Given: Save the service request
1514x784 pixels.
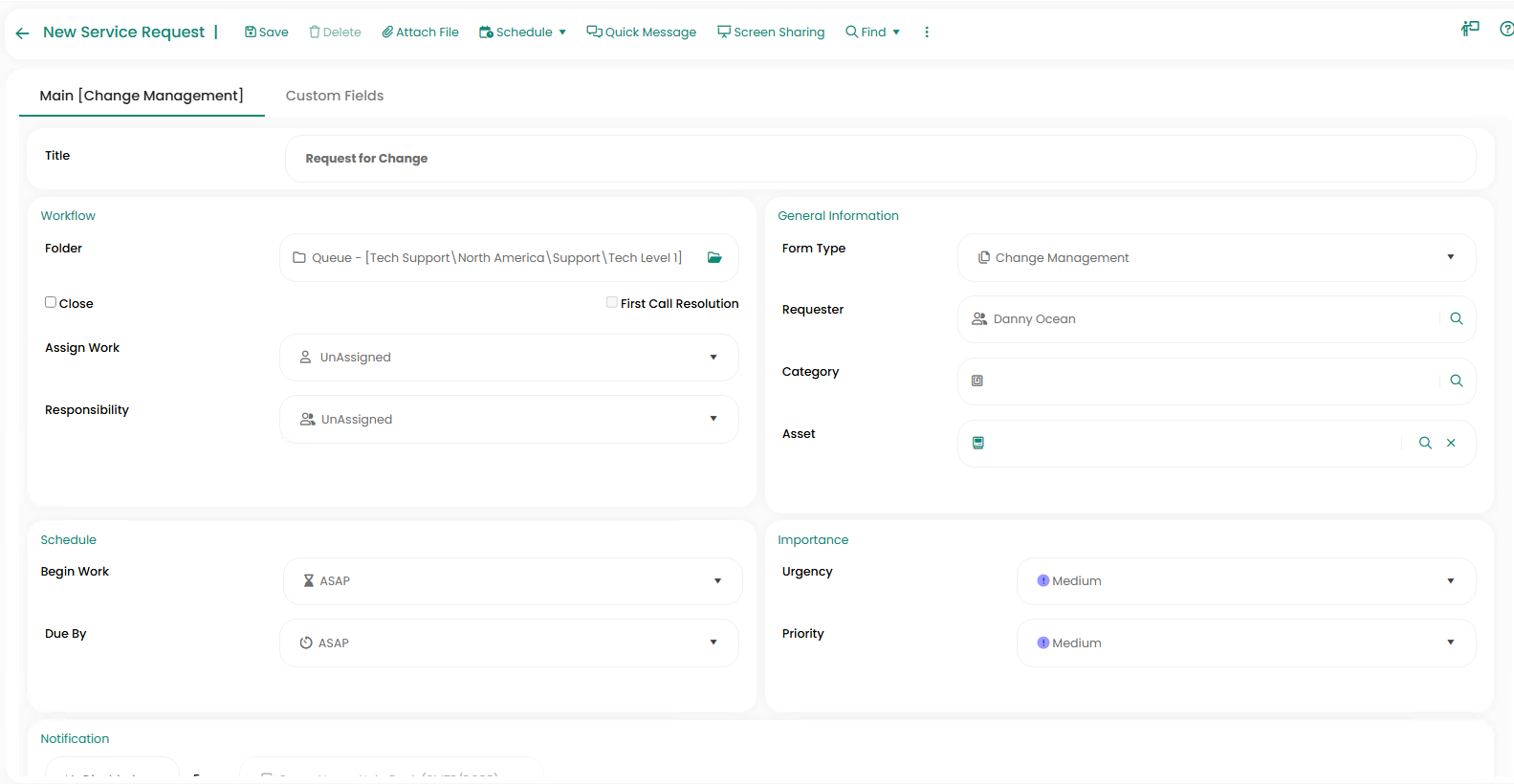Looking at the screenshot, I should coord(267,33).
